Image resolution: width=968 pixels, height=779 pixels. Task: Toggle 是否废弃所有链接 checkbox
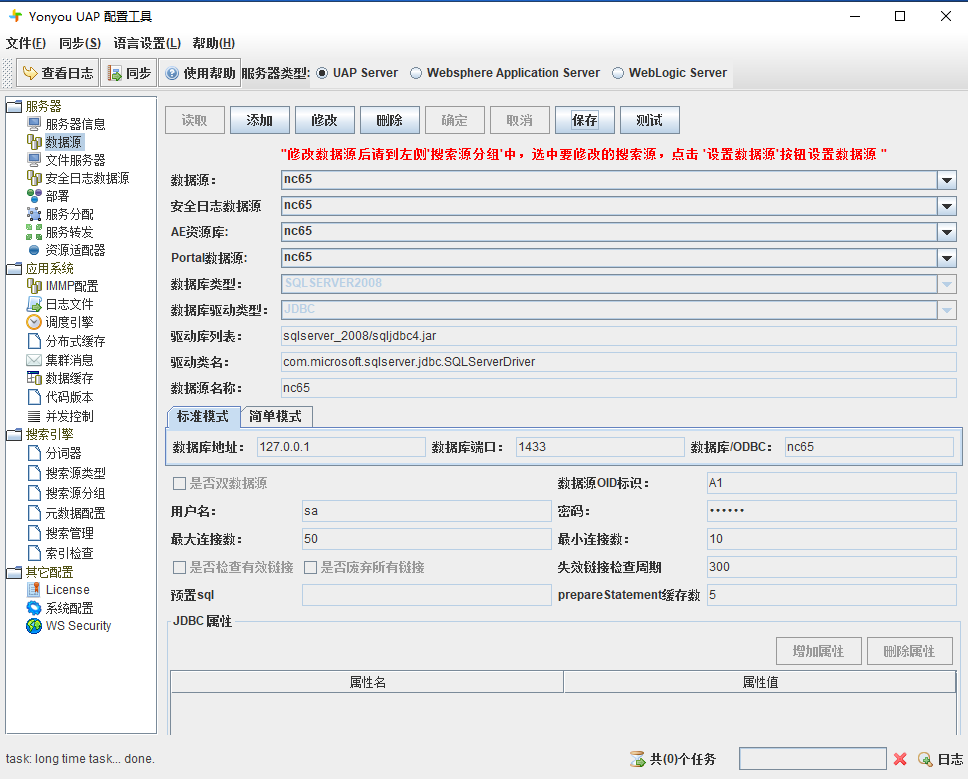[311, 567]
